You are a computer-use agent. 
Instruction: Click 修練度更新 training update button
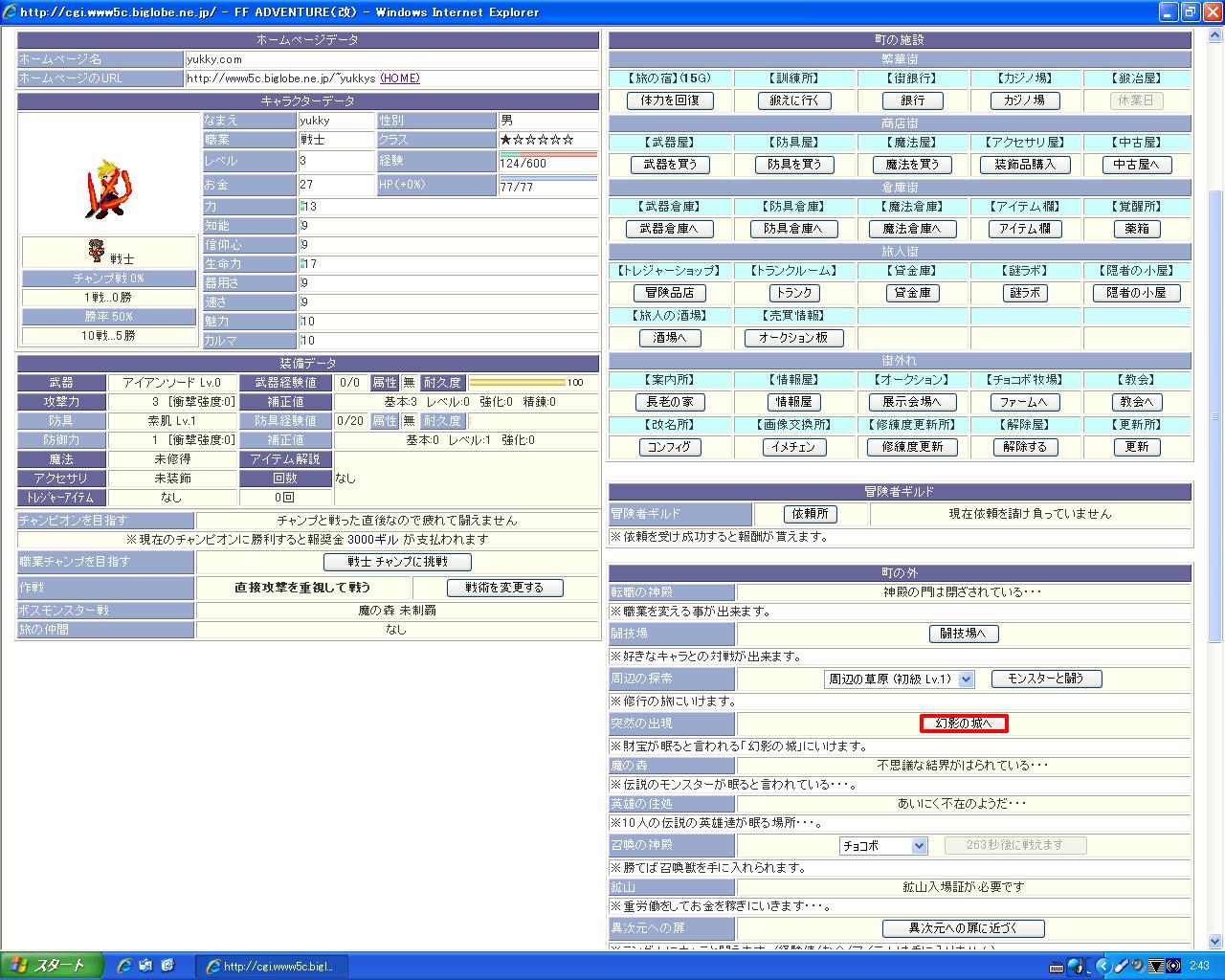point(913,447)
